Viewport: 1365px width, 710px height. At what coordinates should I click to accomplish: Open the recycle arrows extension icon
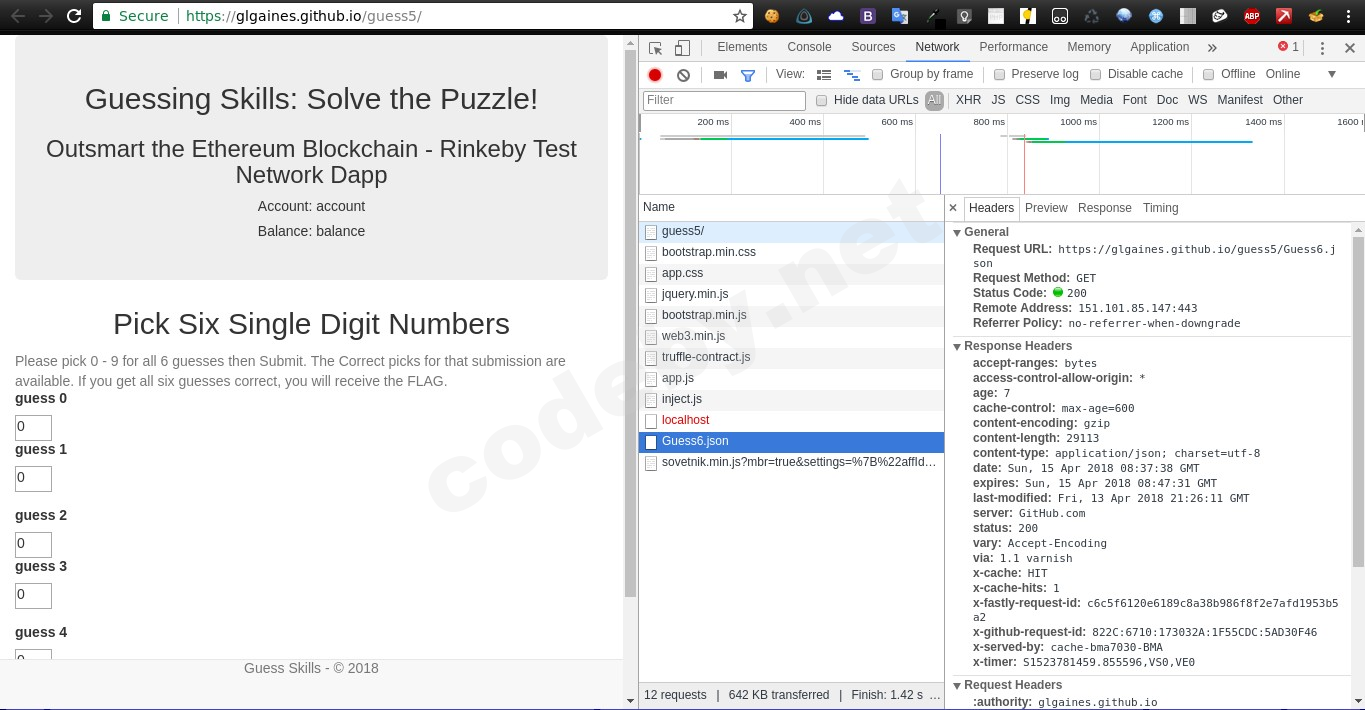pos(1092,16)
